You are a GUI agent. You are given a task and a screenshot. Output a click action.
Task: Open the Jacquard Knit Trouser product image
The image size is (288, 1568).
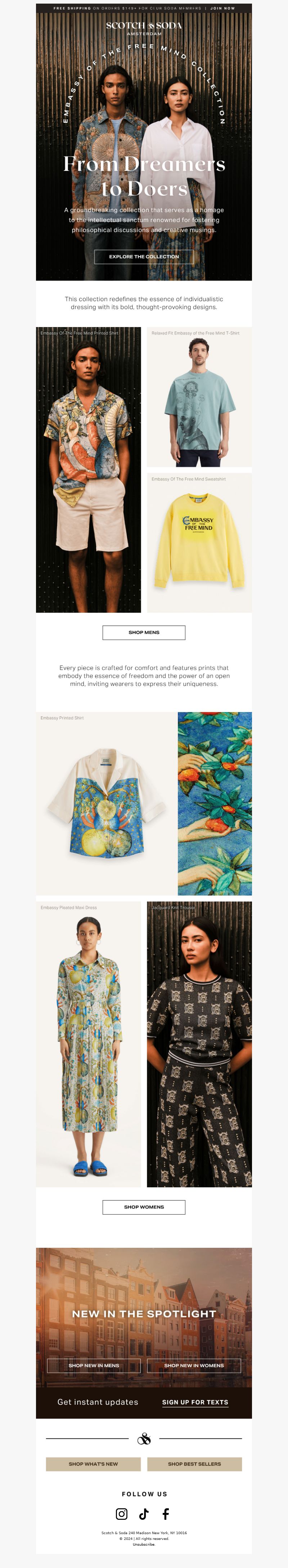pos(199,1044)
